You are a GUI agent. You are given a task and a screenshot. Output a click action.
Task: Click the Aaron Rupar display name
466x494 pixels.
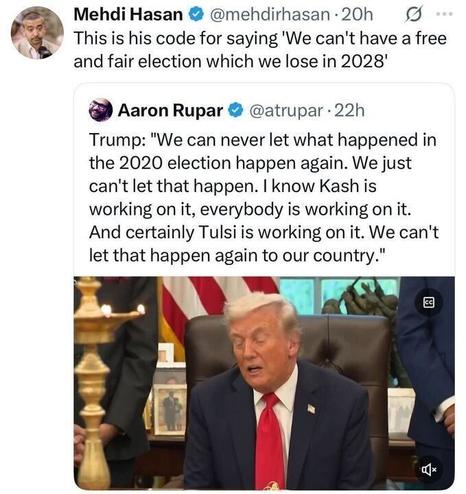(x=170, y=110)
